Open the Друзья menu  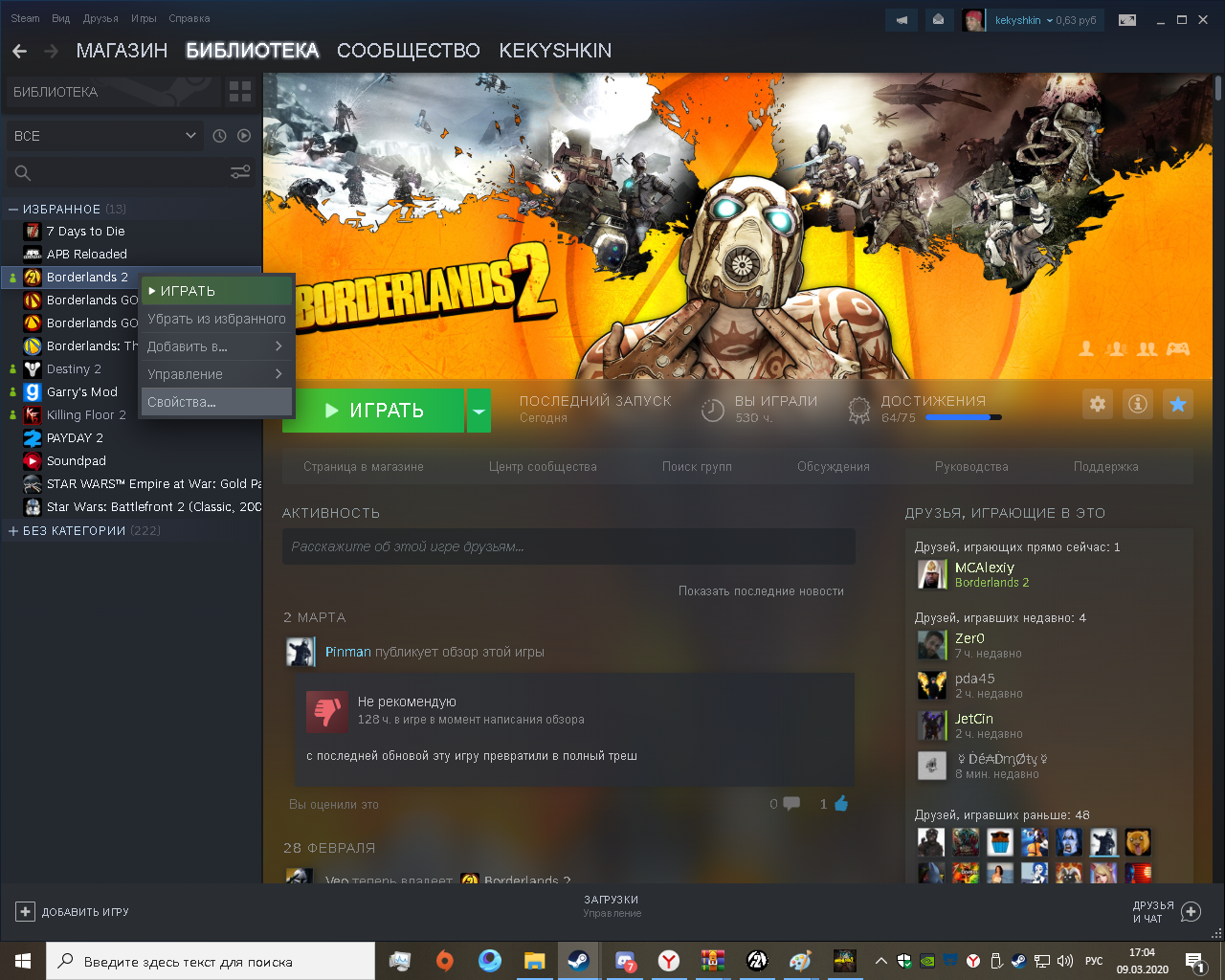100,18
